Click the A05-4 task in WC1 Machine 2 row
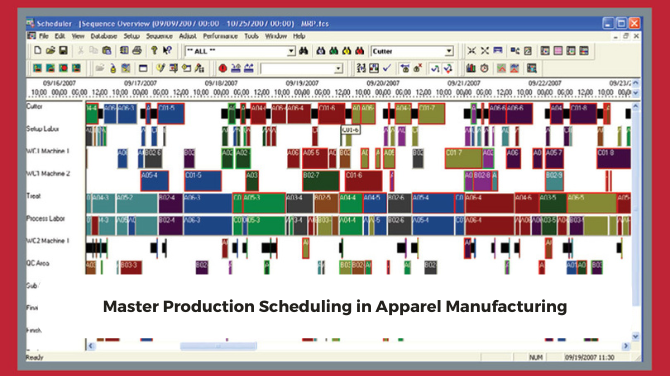The width and height of the screenshot is (670, 376). pos(155,181)
